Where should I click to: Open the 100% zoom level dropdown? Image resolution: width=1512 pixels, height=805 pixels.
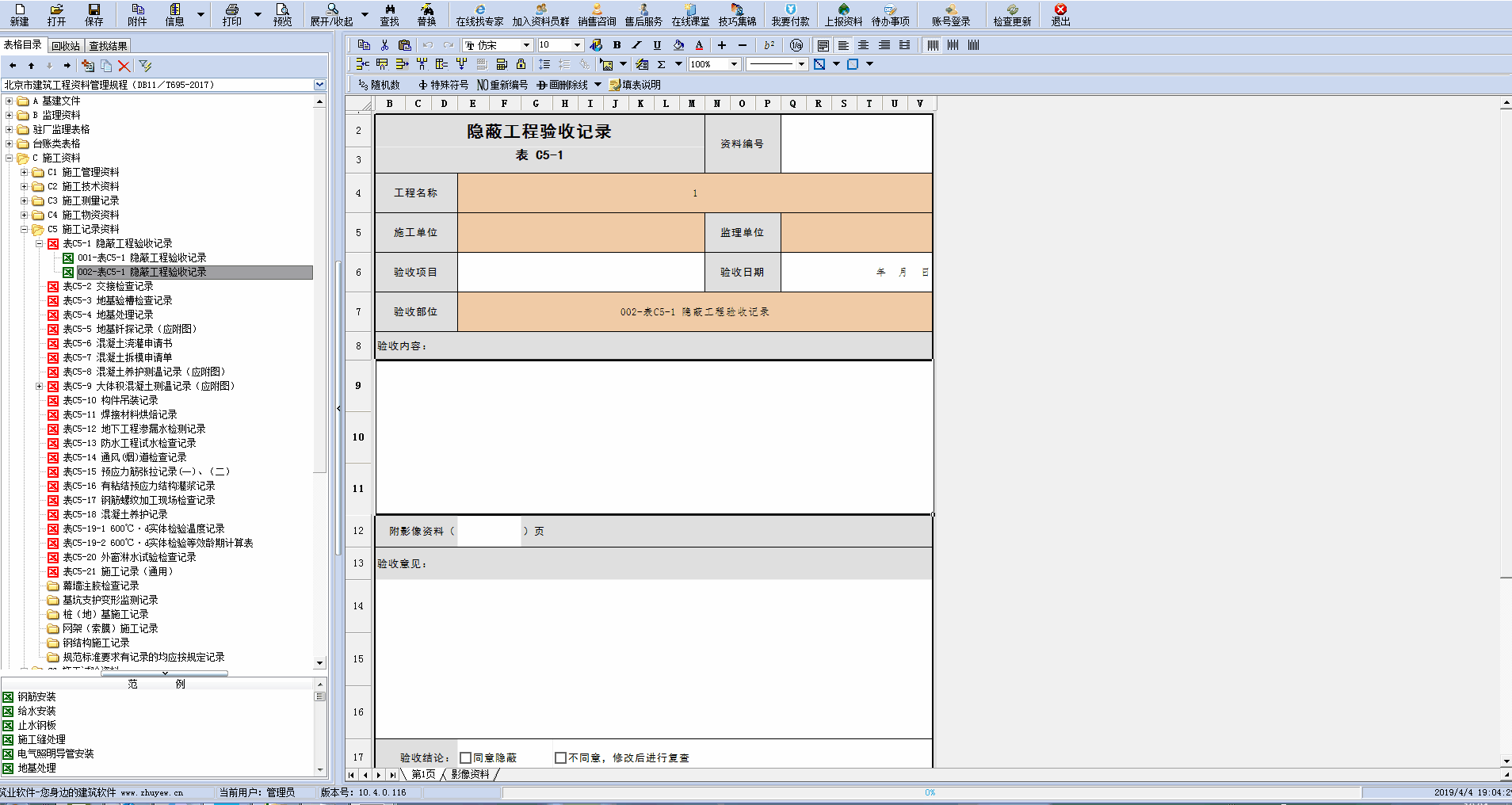733,64
